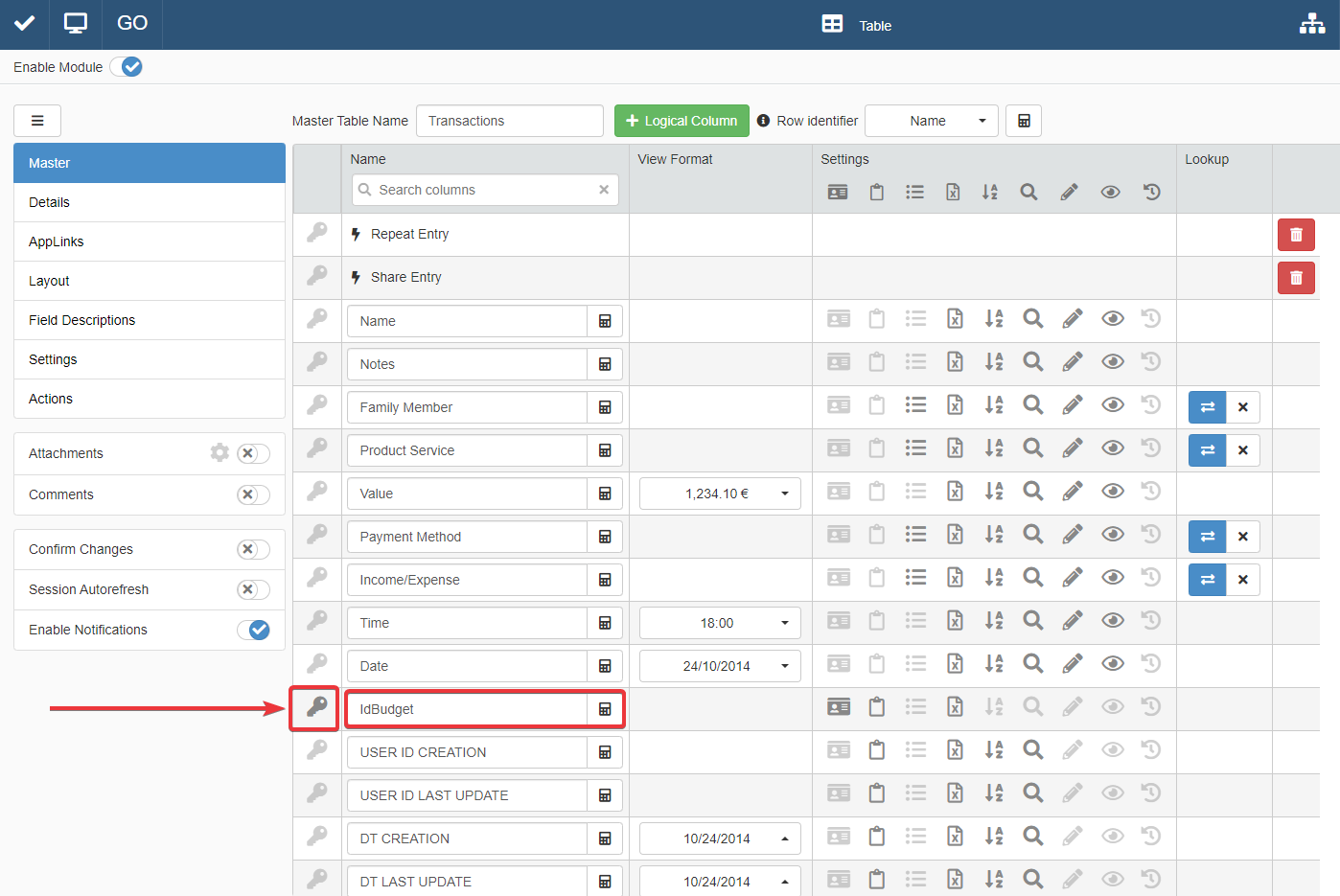Enable the Attachments toggle
1340x896 pixels.
click(253, 454)
